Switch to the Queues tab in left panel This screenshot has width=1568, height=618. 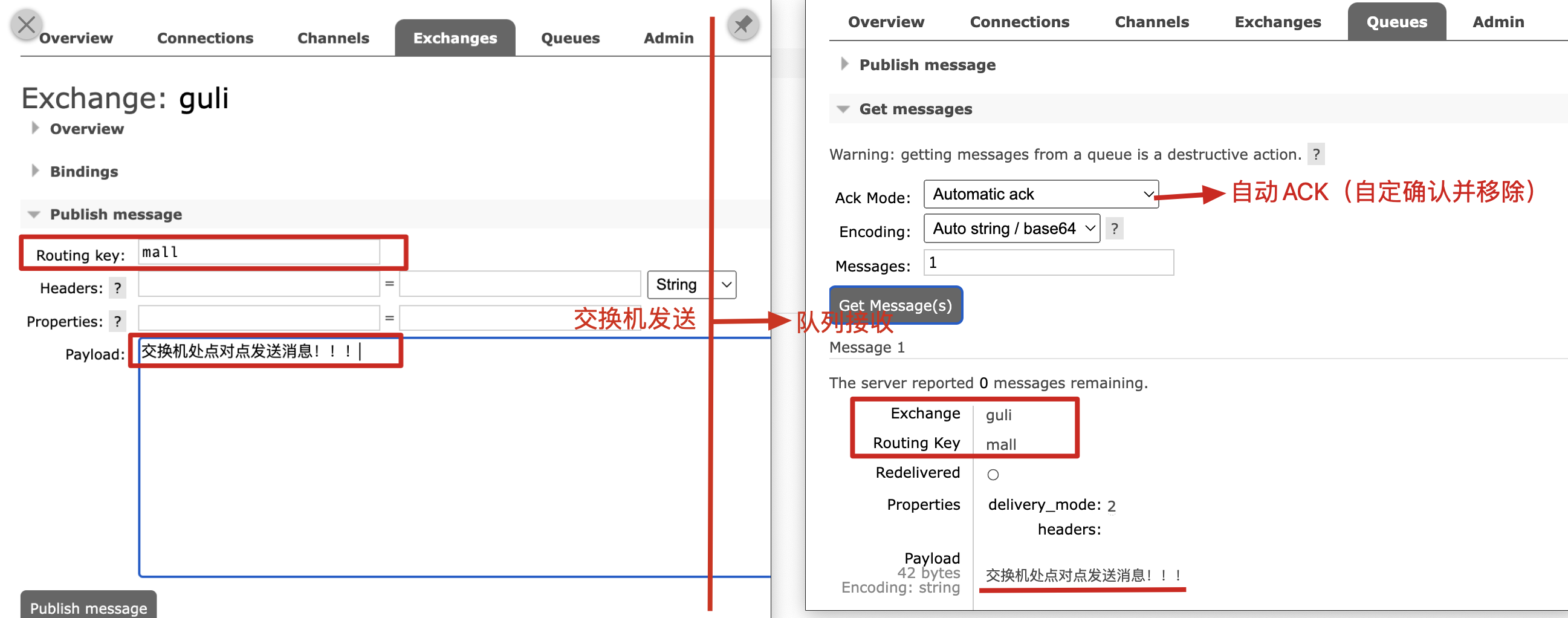click(570, 38)
